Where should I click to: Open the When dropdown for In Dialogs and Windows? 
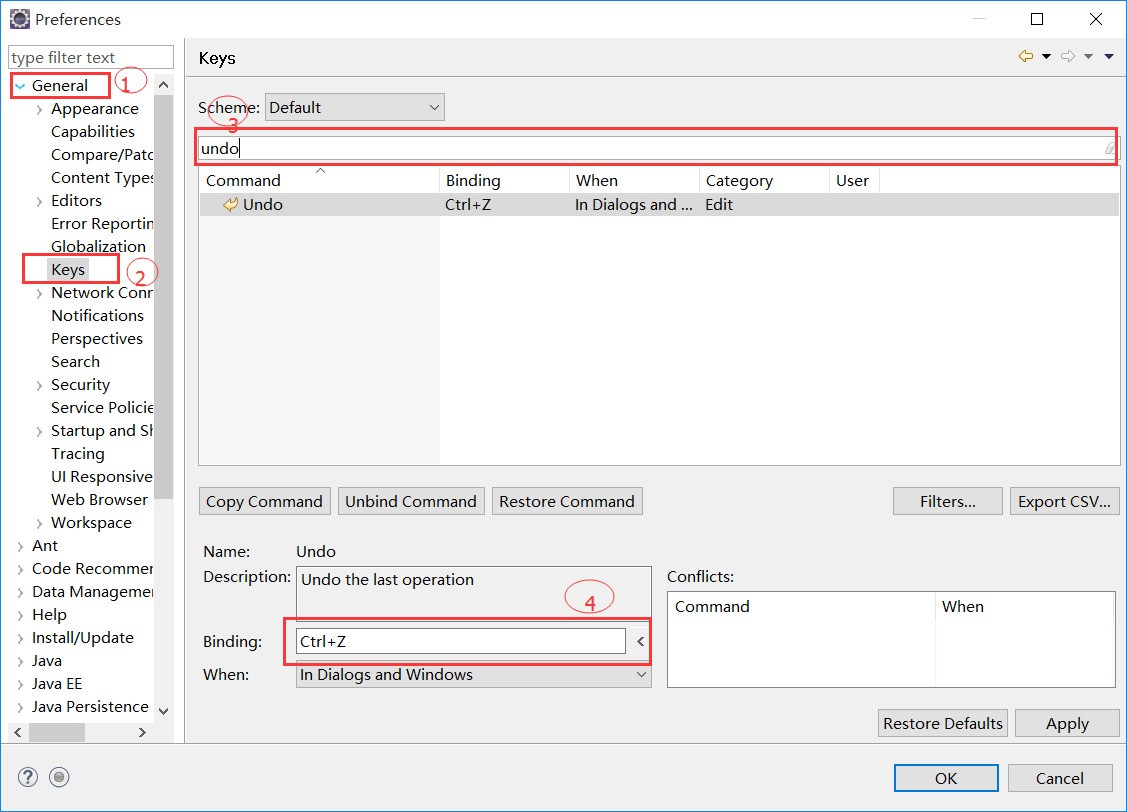click(474, 675)
